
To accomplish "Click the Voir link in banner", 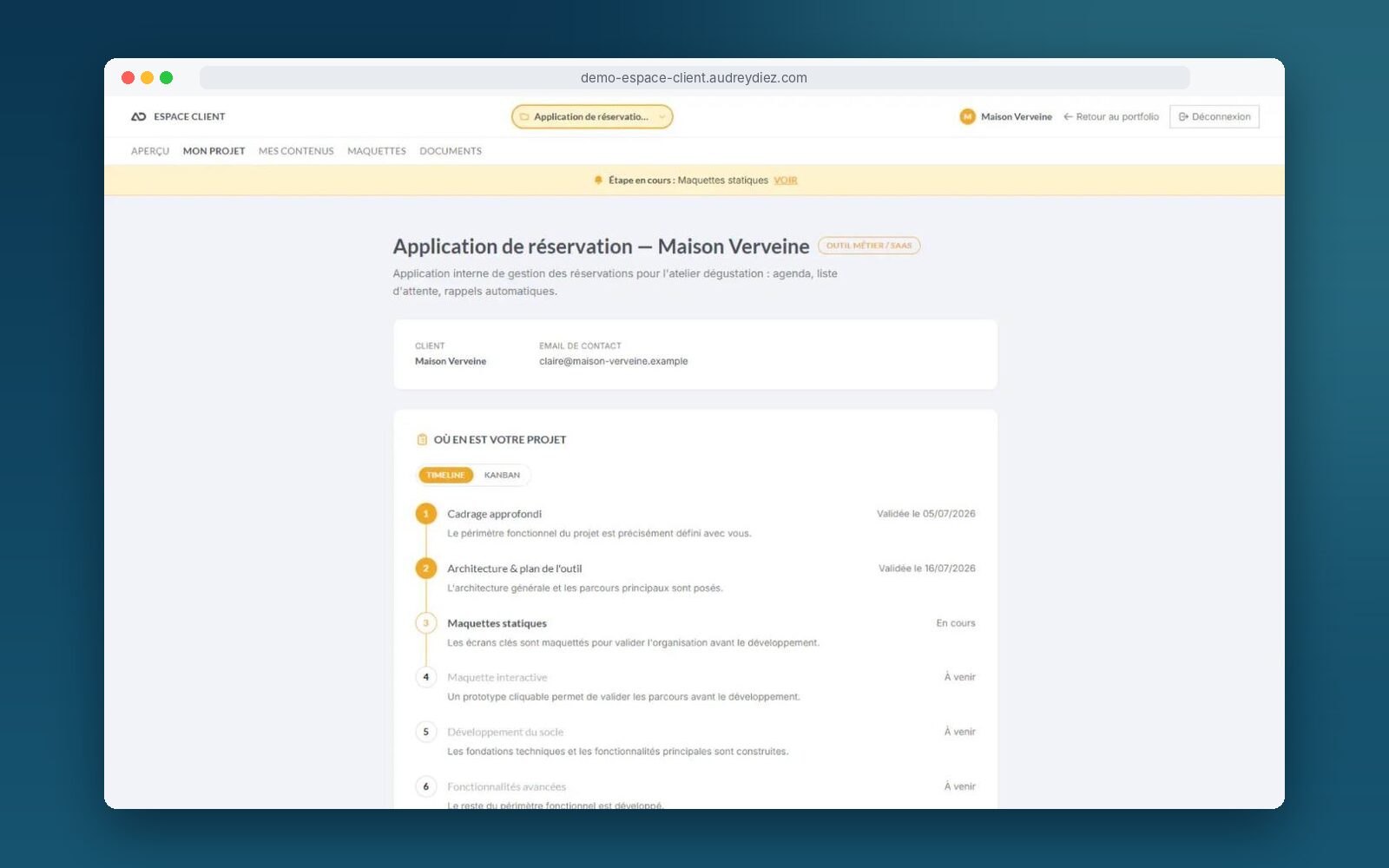I will [x=786, y=181].
